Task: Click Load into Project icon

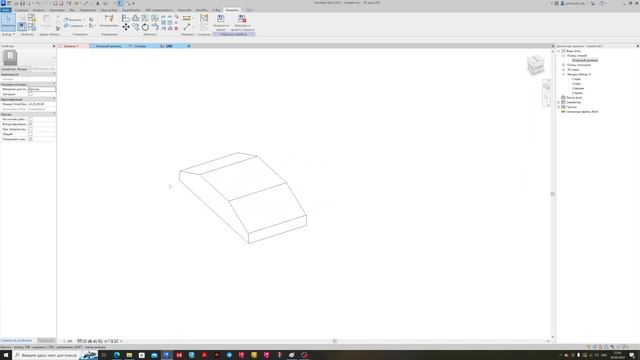Action: 221,19
